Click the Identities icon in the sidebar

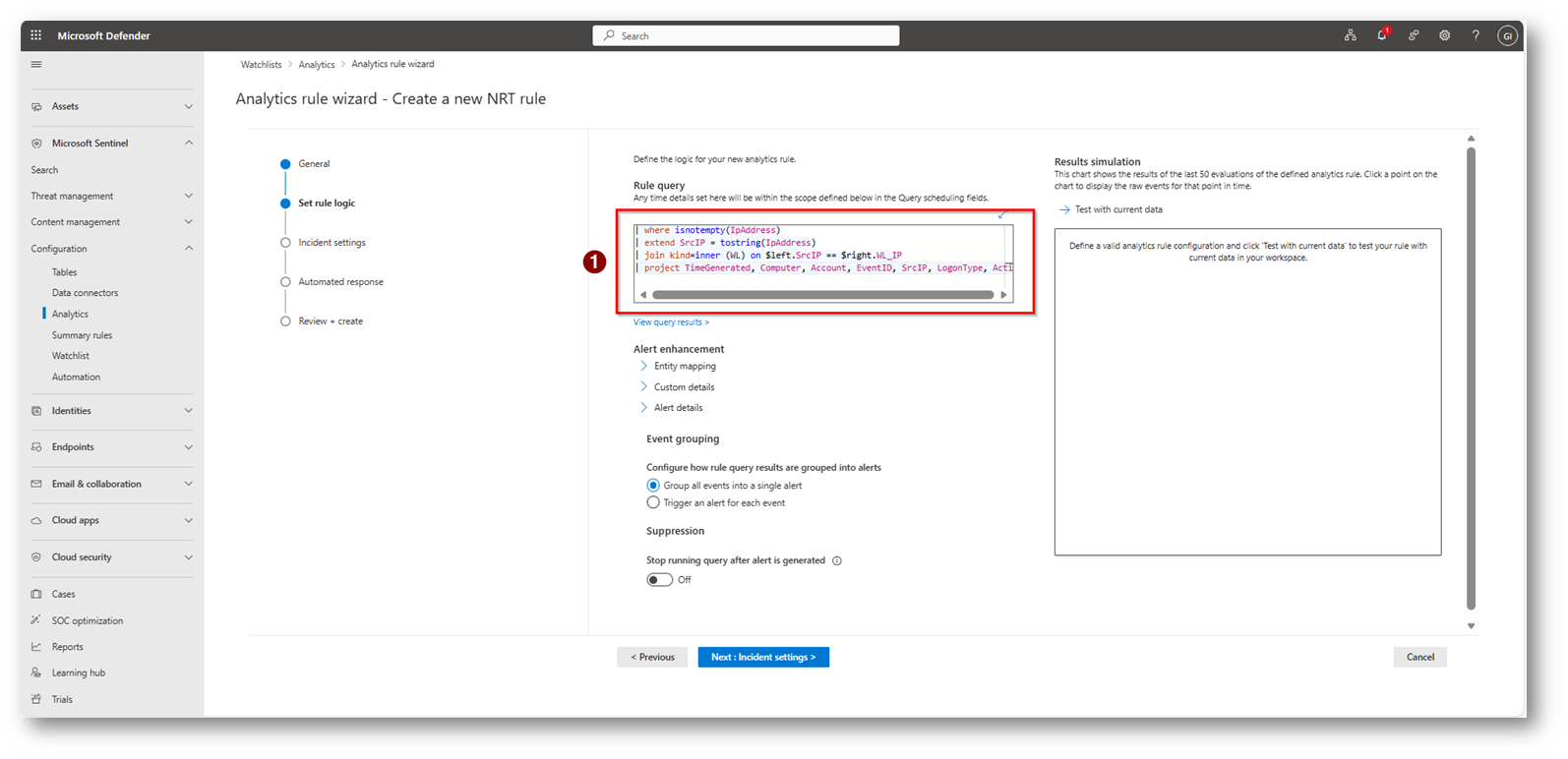(x=36, y=411)
